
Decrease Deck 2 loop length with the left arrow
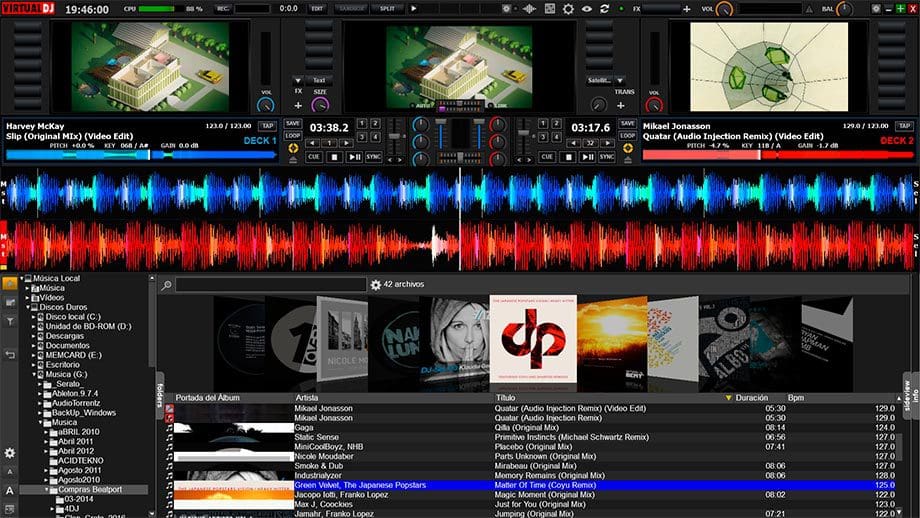(x=573, y=143)
